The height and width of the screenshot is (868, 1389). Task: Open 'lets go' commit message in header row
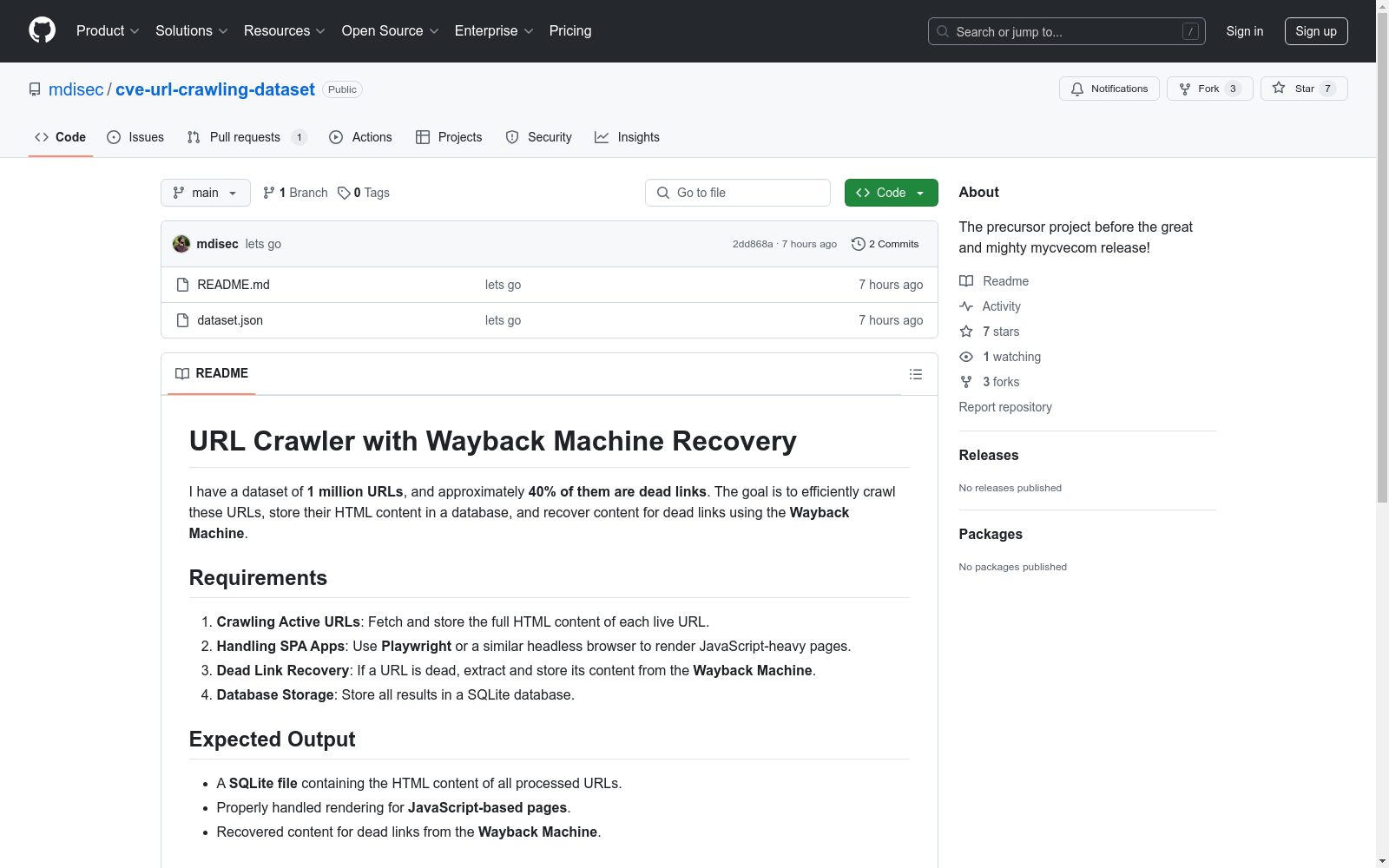point(263,244)
